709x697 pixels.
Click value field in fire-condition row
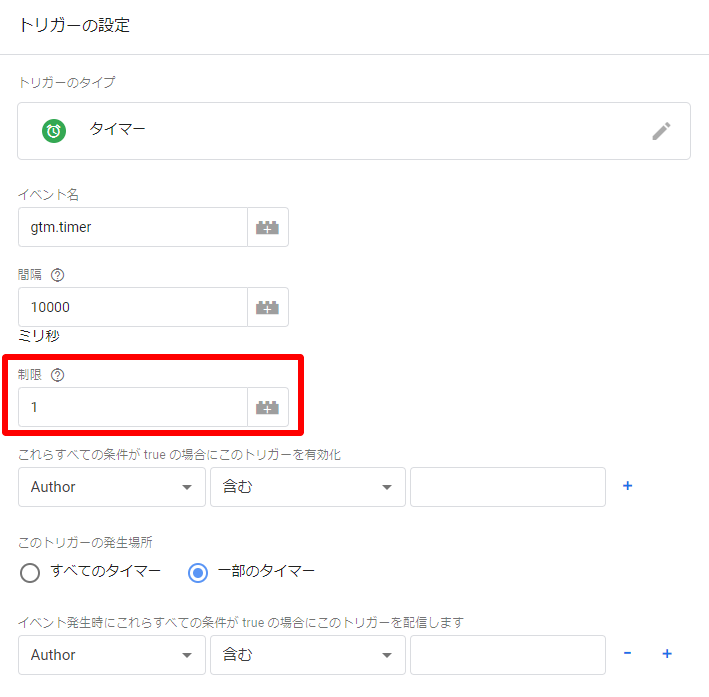coord(508,655)
